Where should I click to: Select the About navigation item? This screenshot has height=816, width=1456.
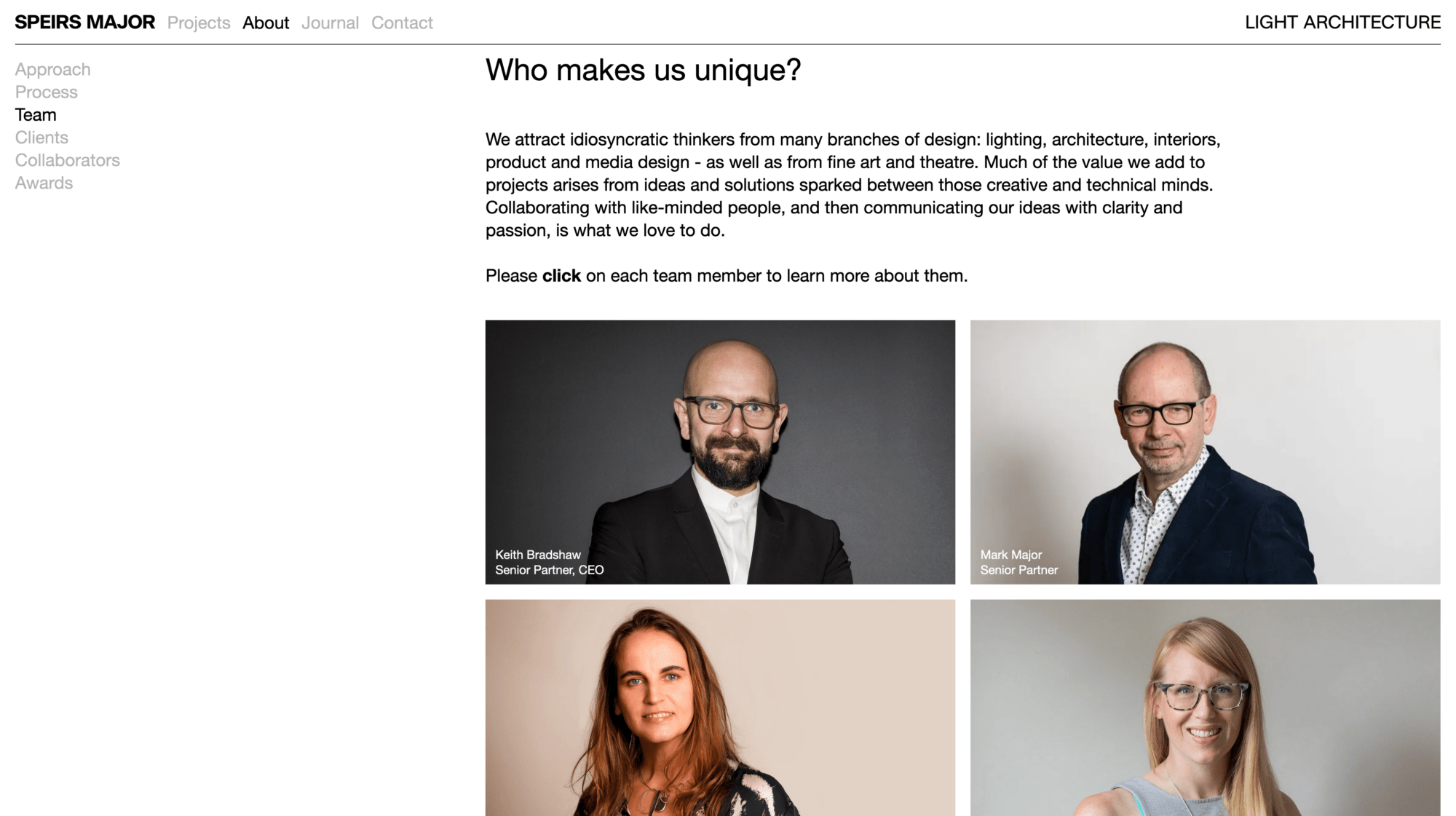(266, 23)
